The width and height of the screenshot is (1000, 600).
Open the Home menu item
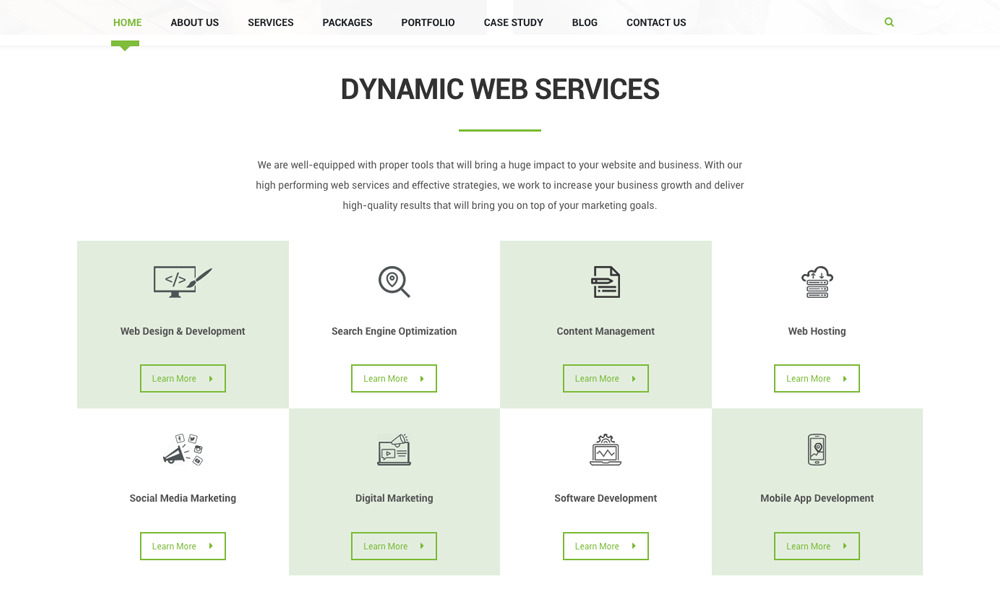click(x=127, y=22)
